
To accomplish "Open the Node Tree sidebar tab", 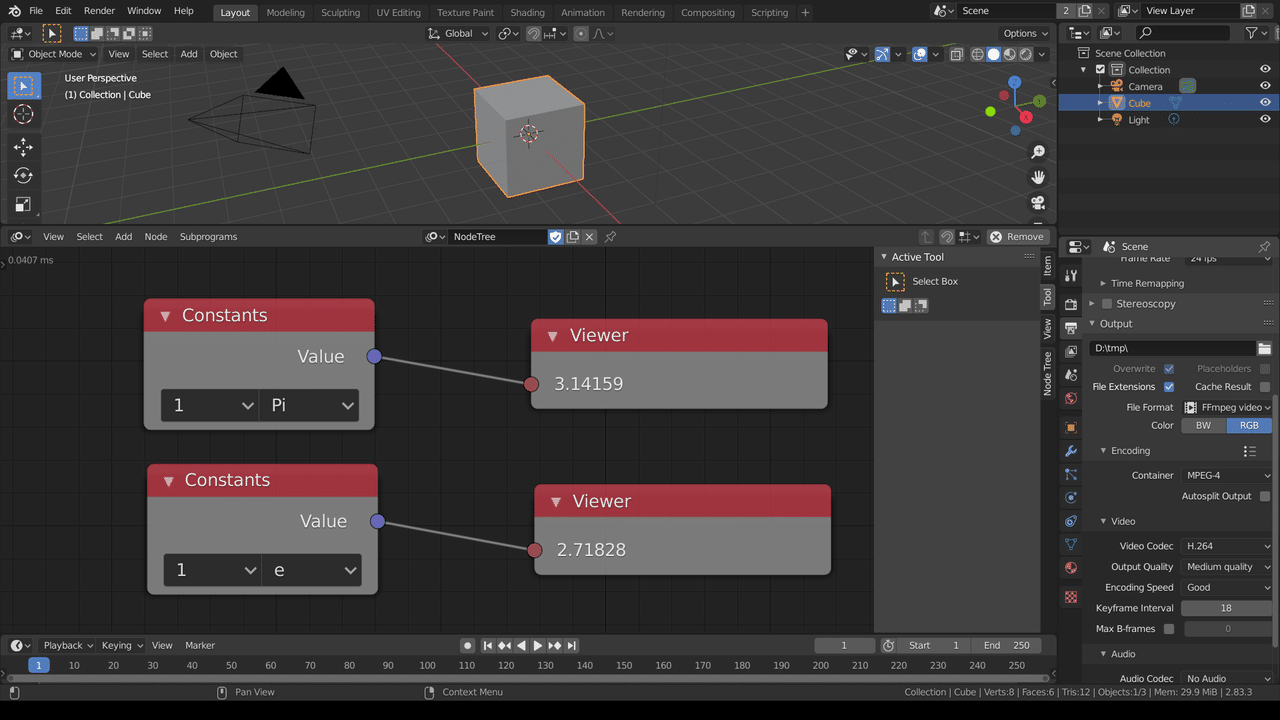I will tap(1048, 373).
